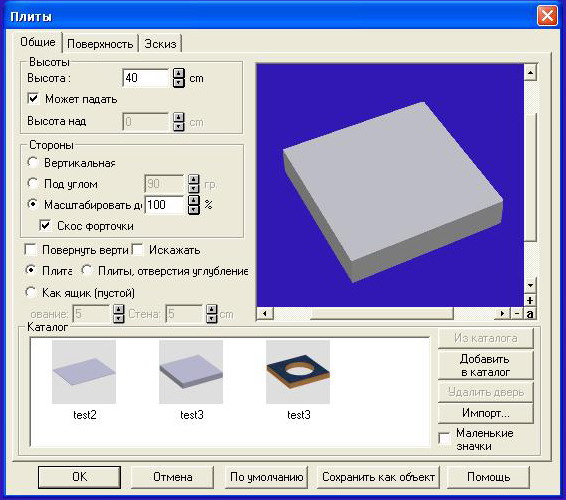Decrease Масштабировать percent with down spinner arrow
566x500 pixels.
[x=194, y=209]
